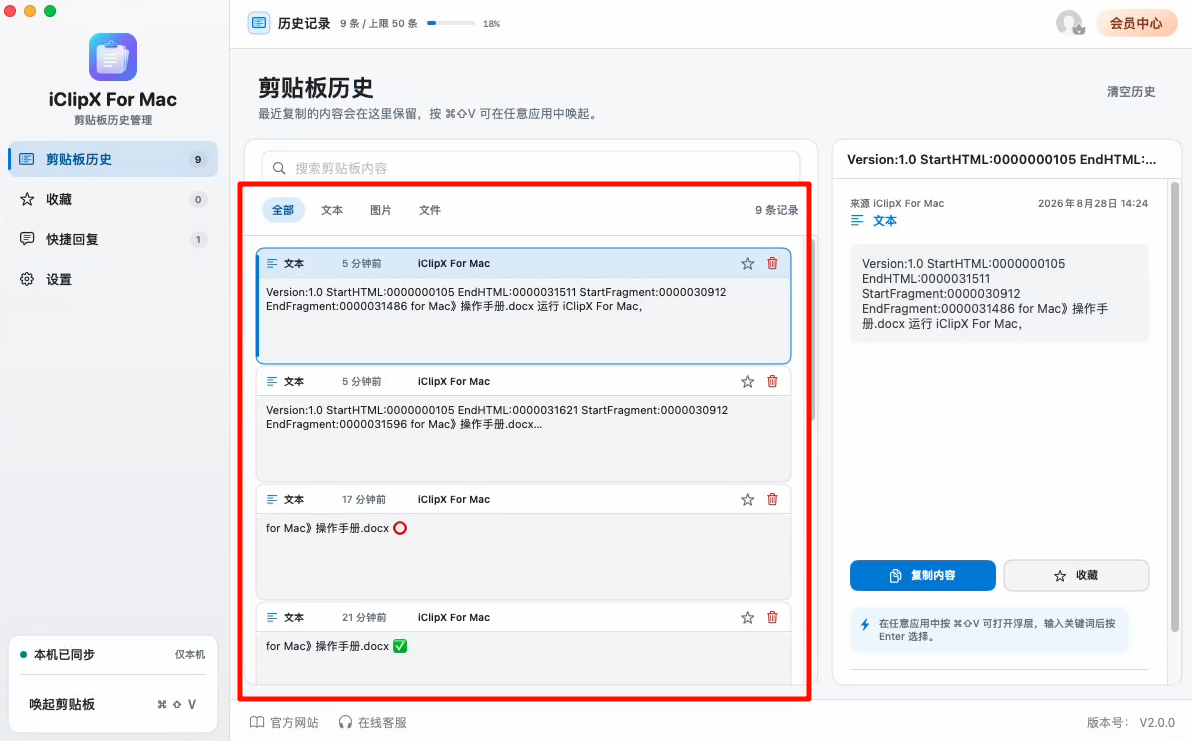1192x741 pixels.
Task: Open the 快捷回复 sidebar section
Action: (113, 239)
